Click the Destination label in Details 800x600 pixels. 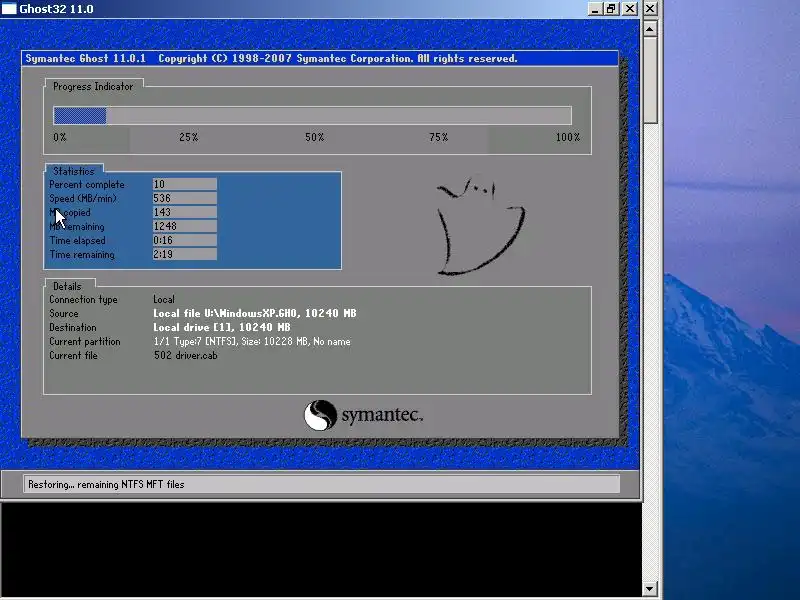tap(72, 328)
